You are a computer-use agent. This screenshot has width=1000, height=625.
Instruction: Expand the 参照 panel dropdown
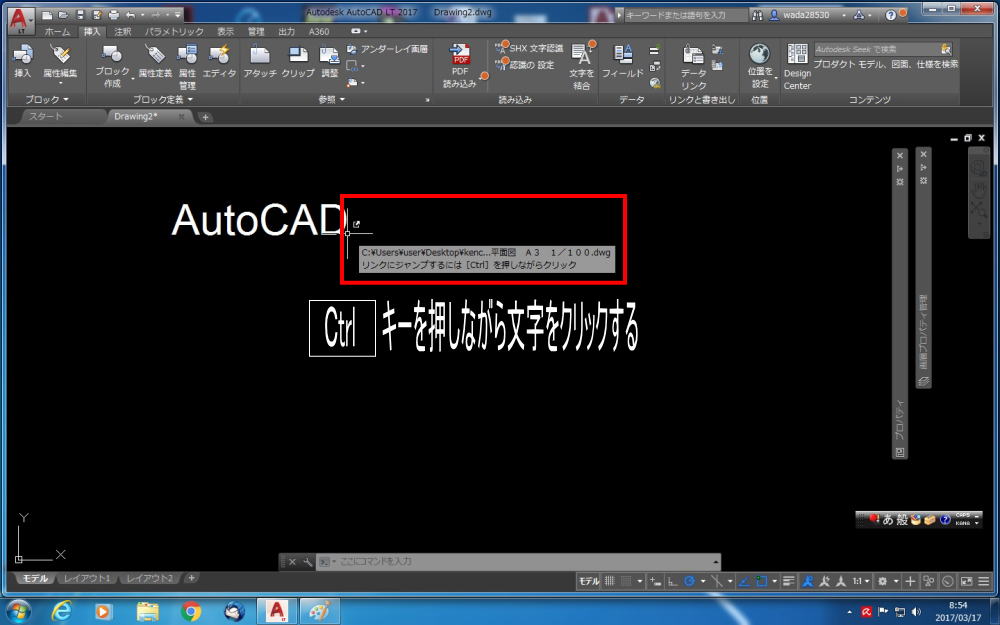(332, 99)
